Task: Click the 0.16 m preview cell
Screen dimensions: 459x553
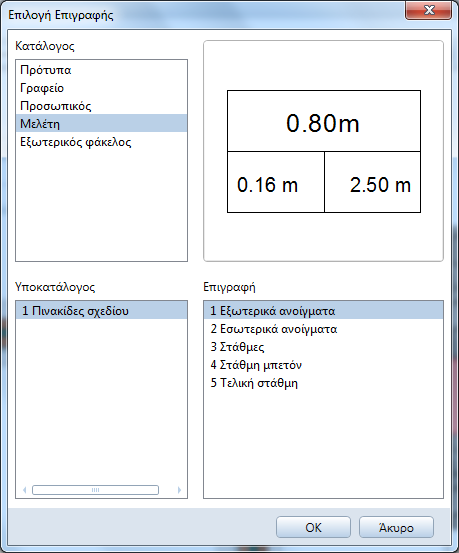Action: 276,182
